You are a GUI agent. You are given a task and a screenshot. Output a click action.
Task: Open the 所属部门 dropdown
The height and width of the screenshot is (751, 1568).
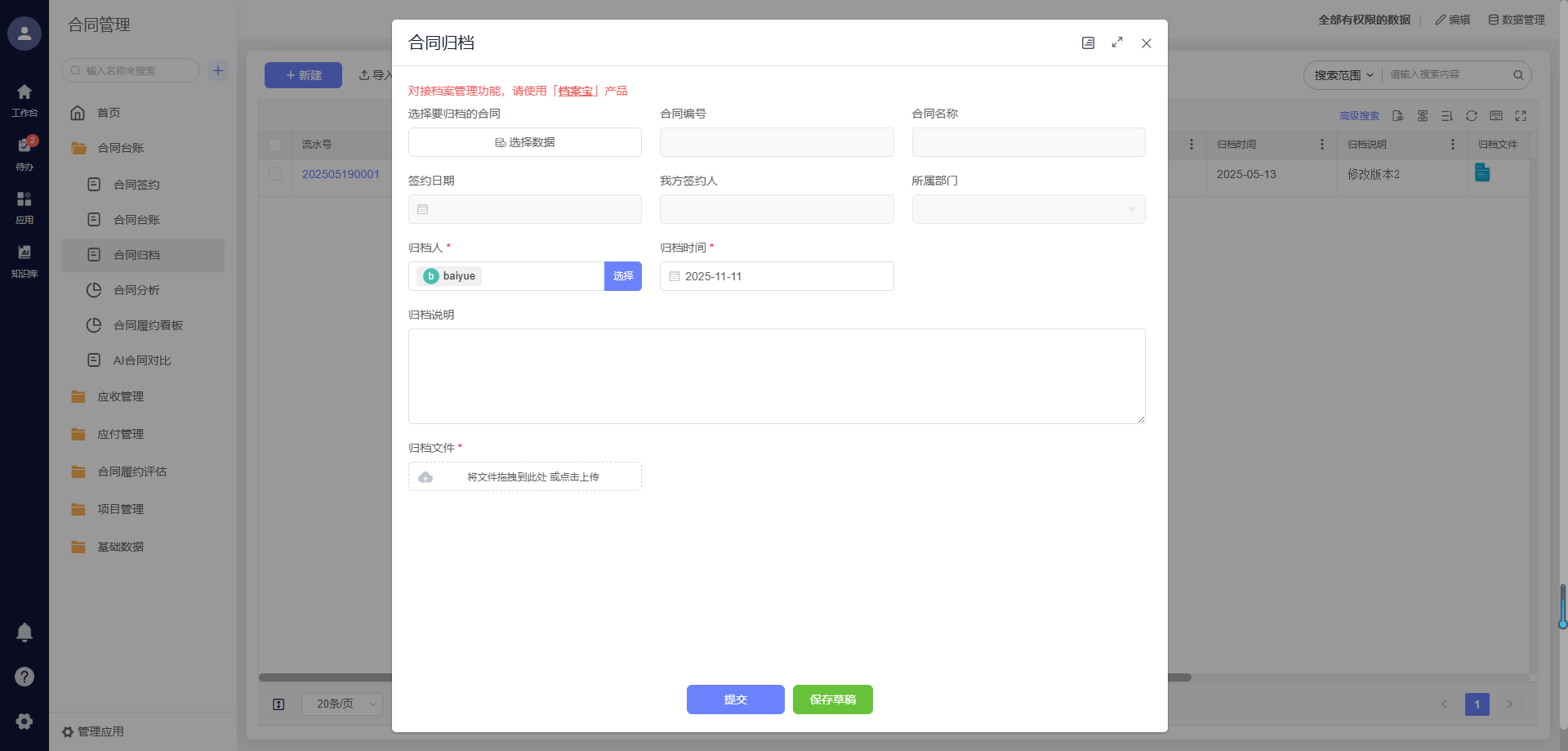coord(1028,209)
